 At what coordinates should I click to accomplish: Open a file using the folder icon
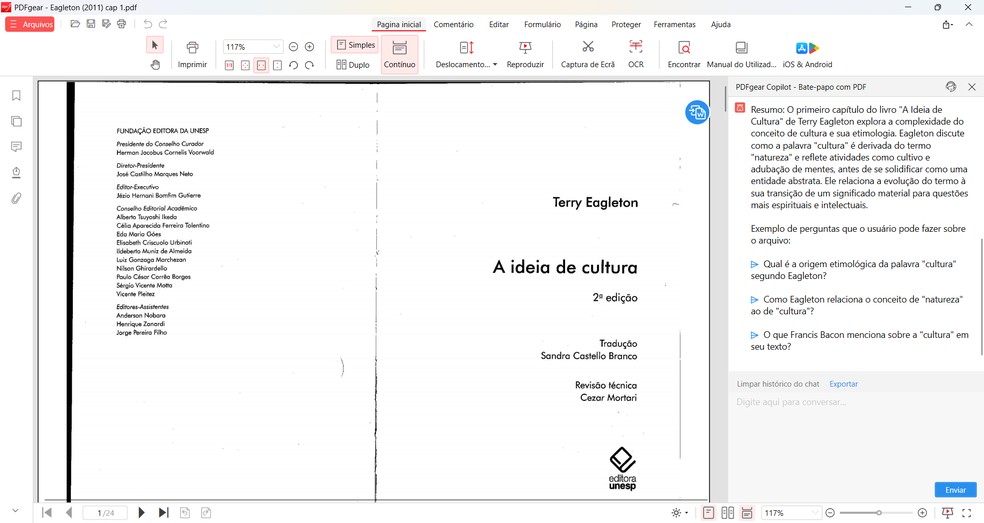point(75,24)
